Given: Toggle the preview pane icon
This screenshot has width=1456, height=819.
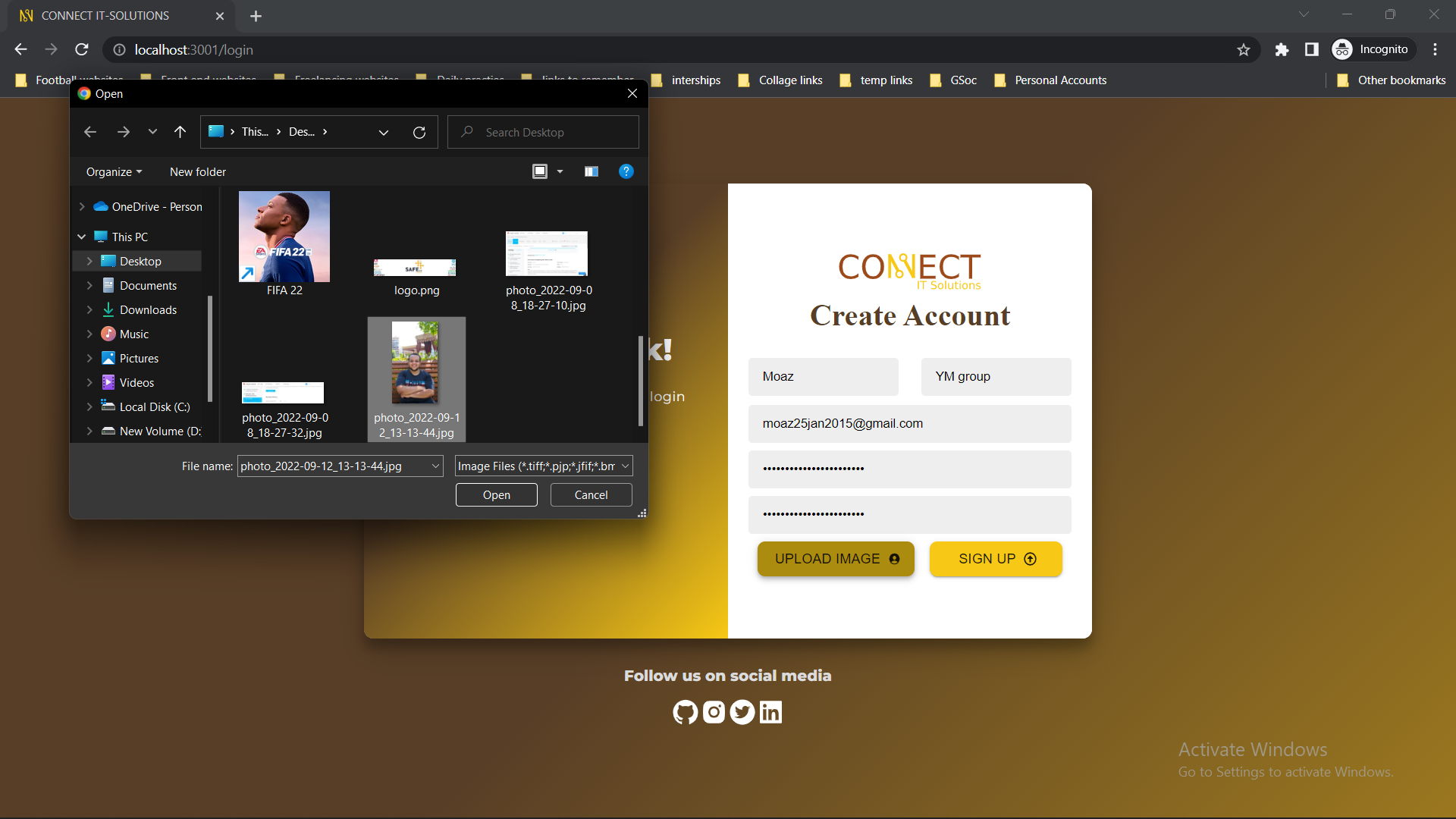Looking at the screenshot, I should 591,171.
